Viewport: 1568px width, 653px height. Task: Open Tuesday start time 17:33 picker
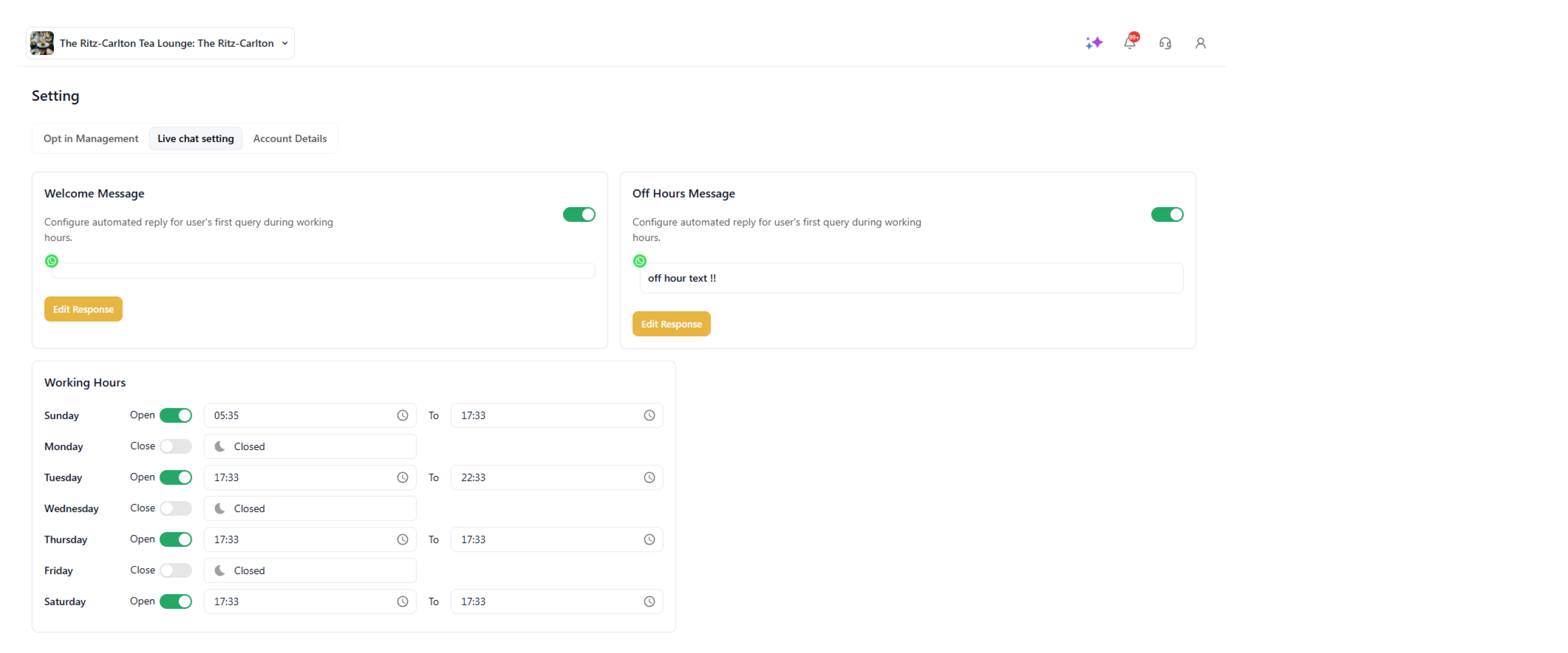tap(301, 478)
